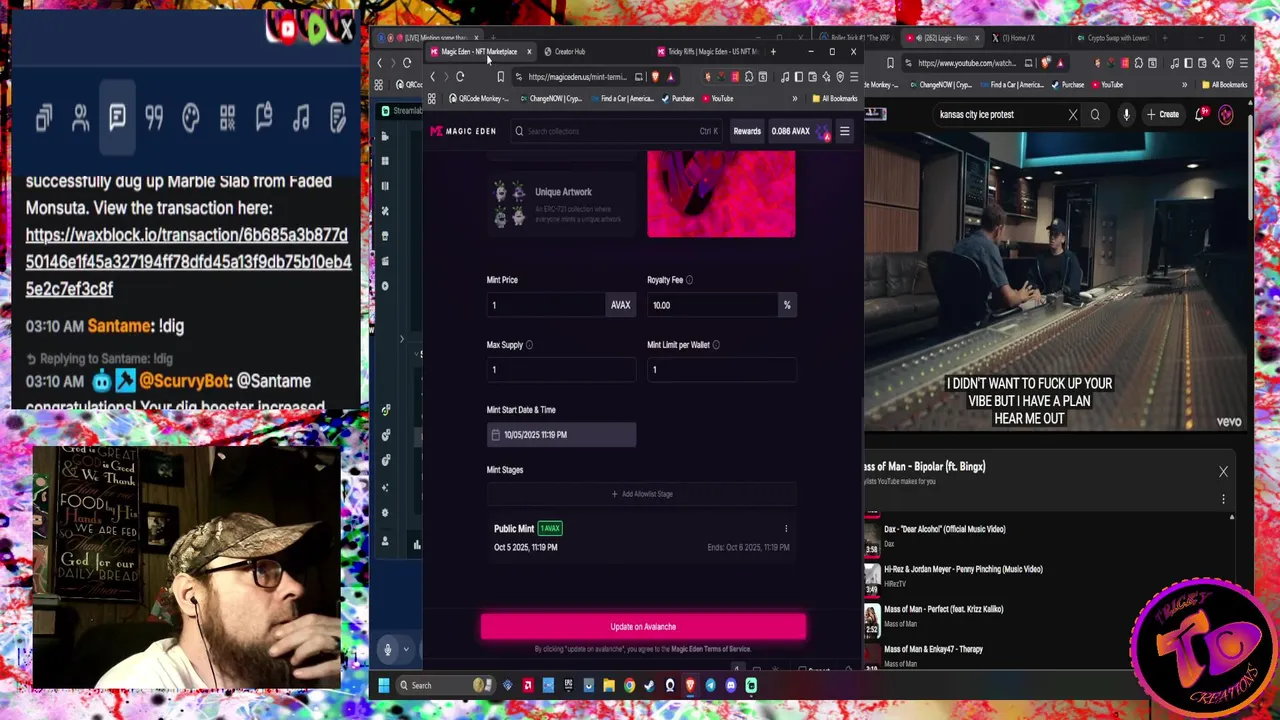Select the Unique Artwork collection type
This screenshot has width=1280, height=720.
point(561,204)
